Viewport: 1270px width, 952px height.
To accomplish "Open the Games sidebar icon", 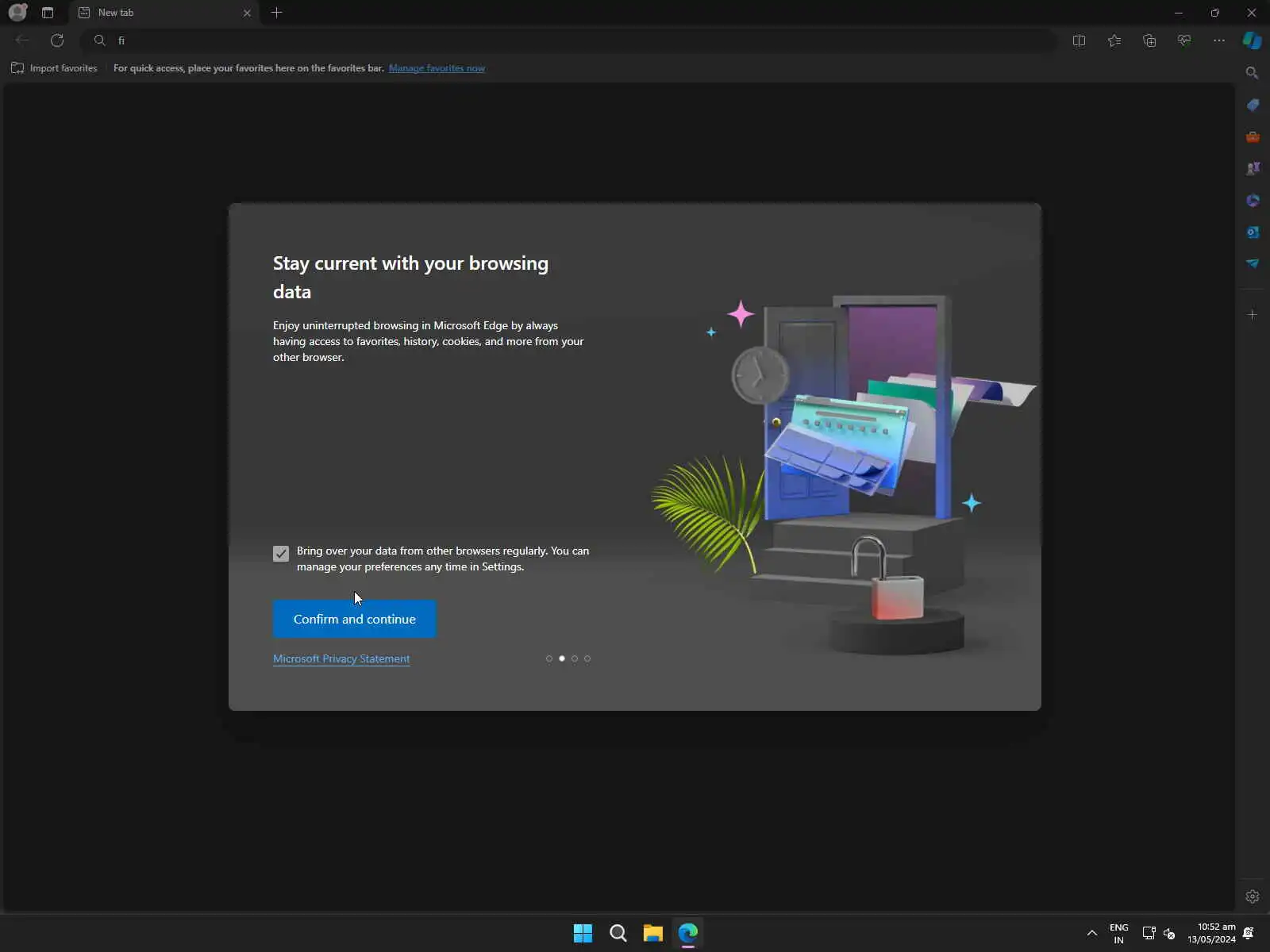I will [1253, 168].
